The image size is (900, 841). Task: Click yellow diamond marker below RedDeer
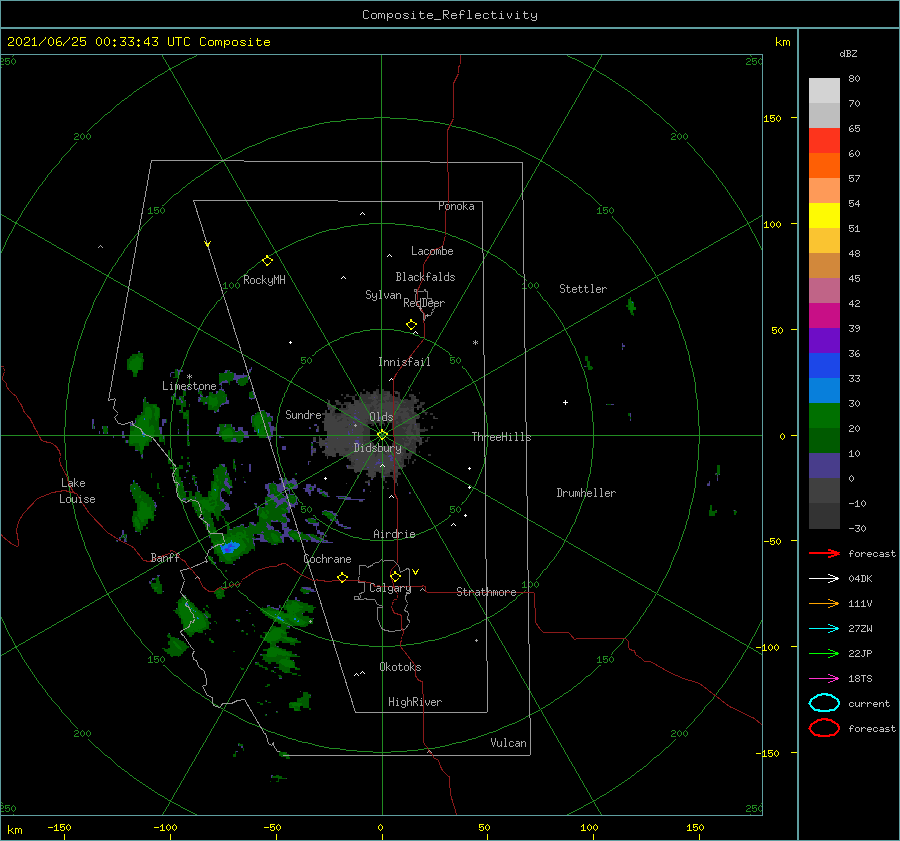tap(412, 325)
